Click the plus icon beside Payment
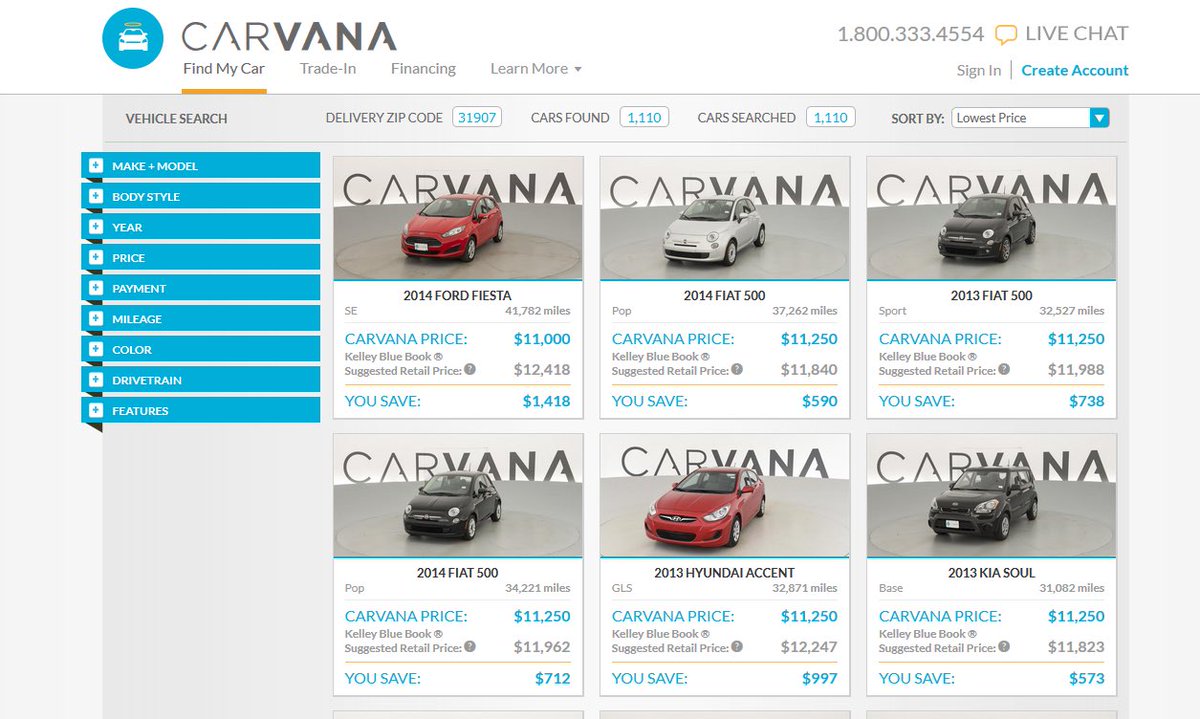The height and width of the screenshot is (719, 1200). click(95, 288)
